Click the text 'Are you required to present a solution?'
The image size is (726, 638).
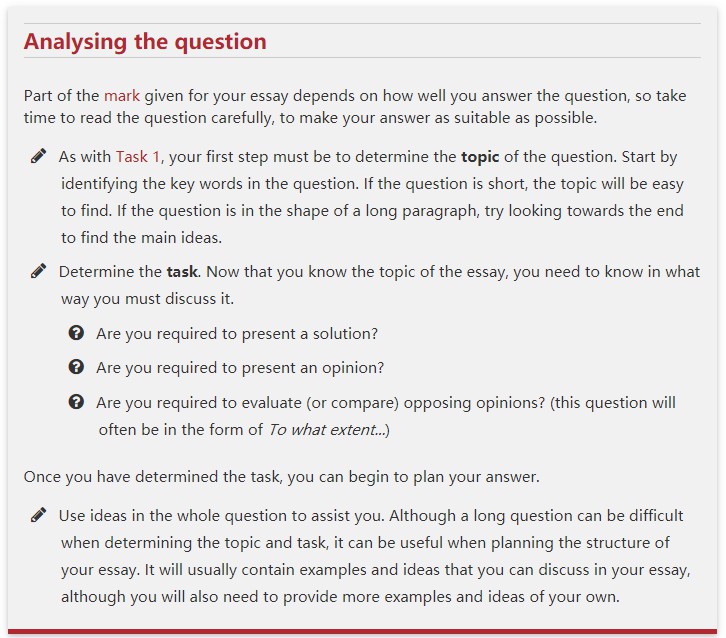pyautogui.click(x=237, y=334)
